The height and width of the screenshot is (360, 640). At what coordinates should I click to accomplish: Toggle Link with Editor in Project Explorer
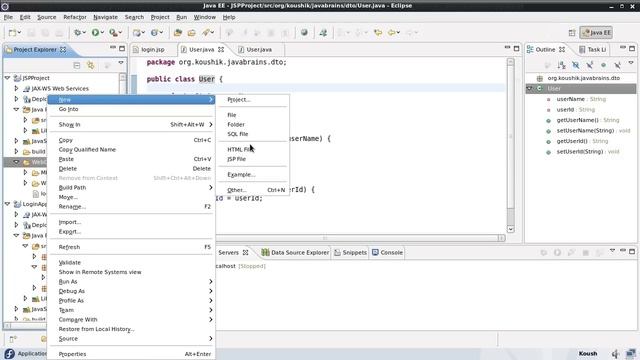click(91, 65)
